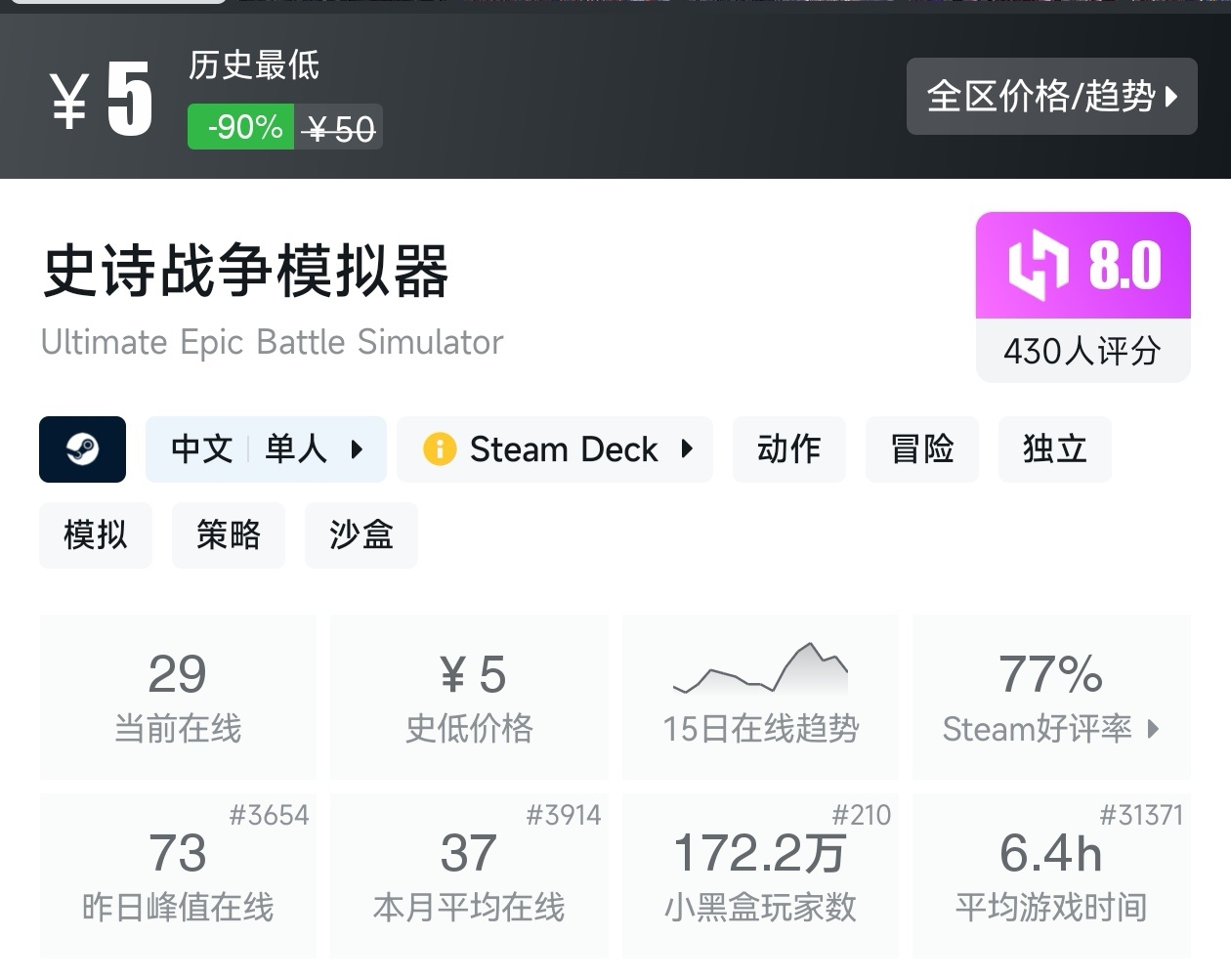Tap the 历史最低 label

tap(254, 65)
